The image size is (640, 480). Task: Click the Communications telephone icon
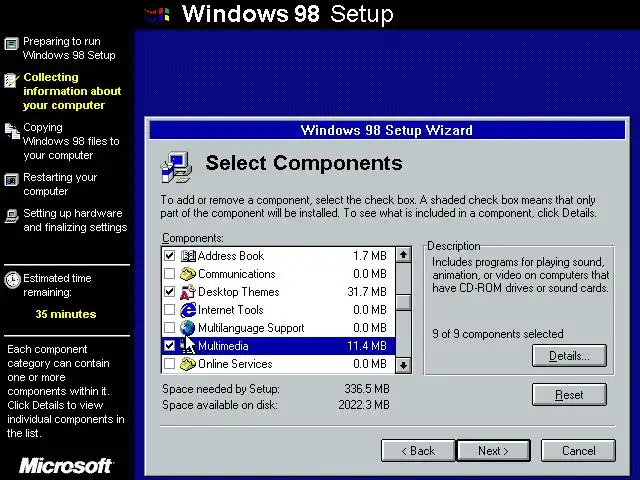[188, 274]
